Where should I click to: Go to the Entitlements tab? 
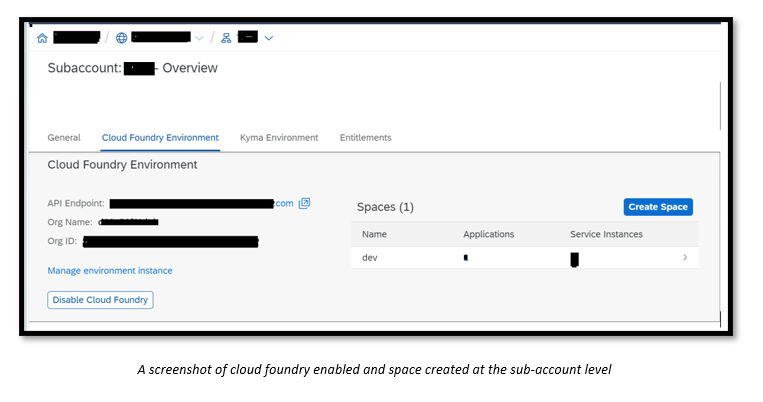365,137
